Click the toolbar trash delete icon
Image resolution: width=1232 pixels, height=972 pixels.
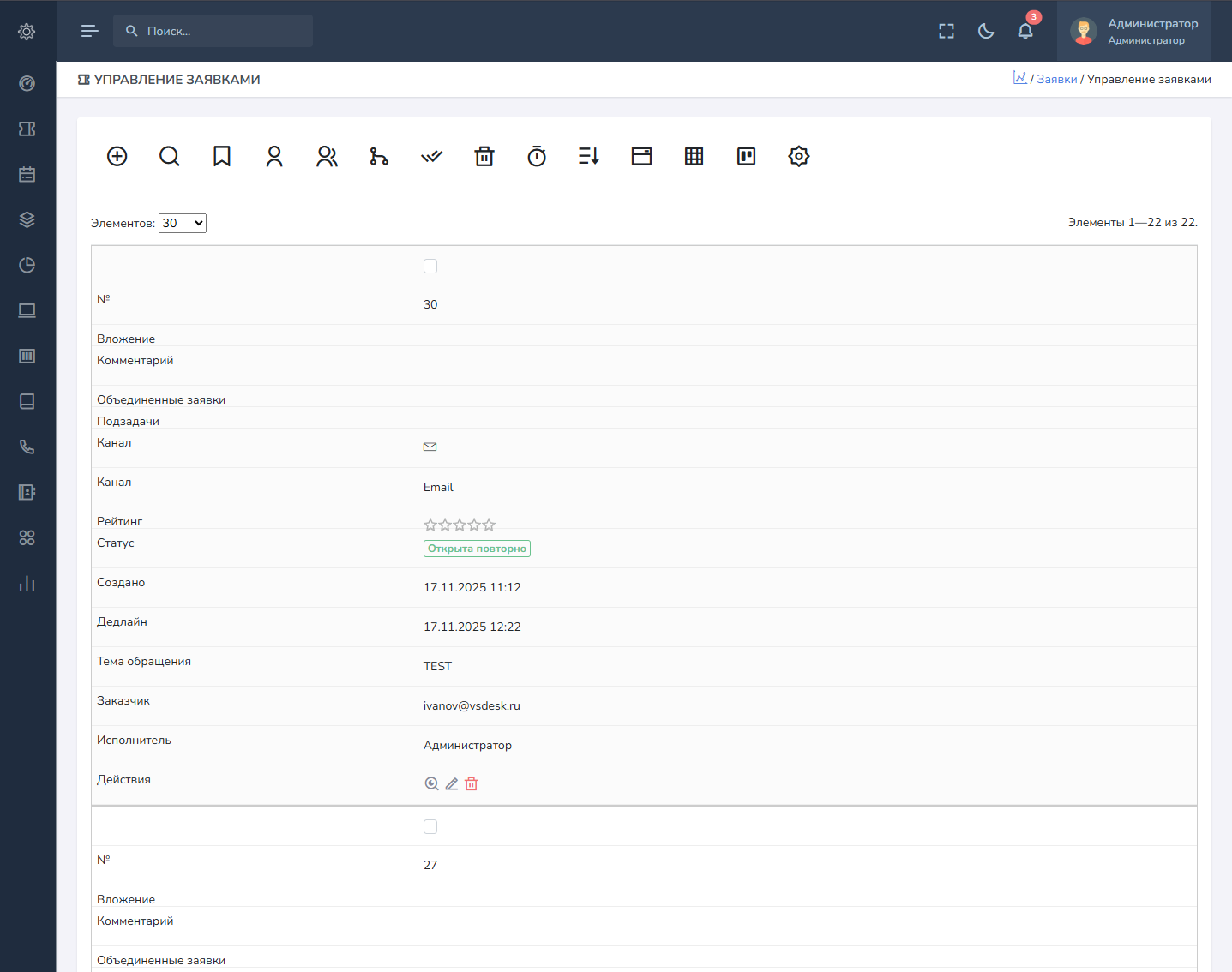[x=484, y=156]
